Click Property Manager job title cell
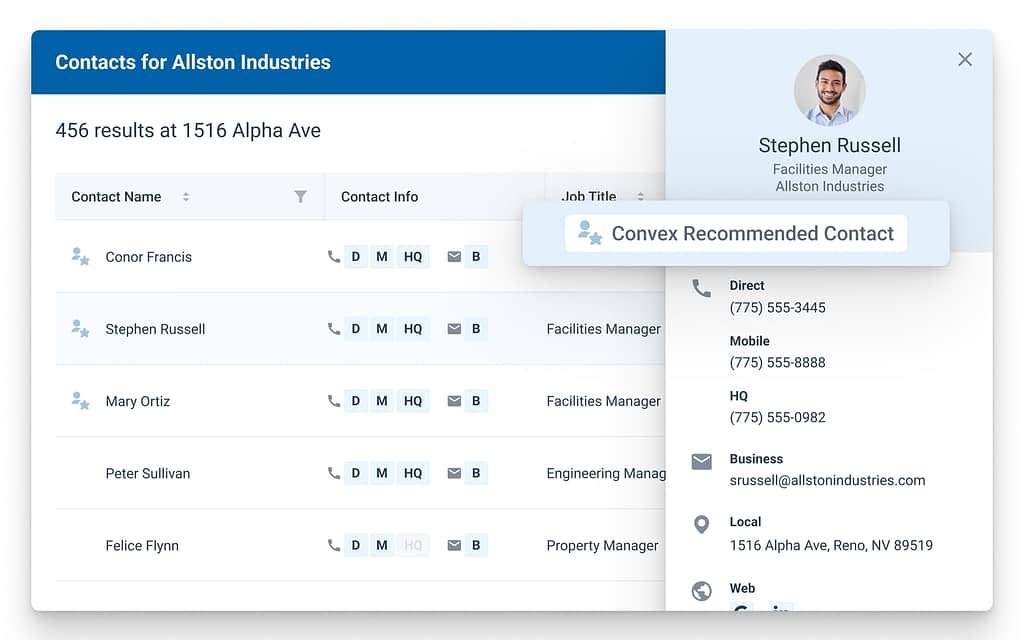This screenshot has width=1024, height=640. (602, 545)
